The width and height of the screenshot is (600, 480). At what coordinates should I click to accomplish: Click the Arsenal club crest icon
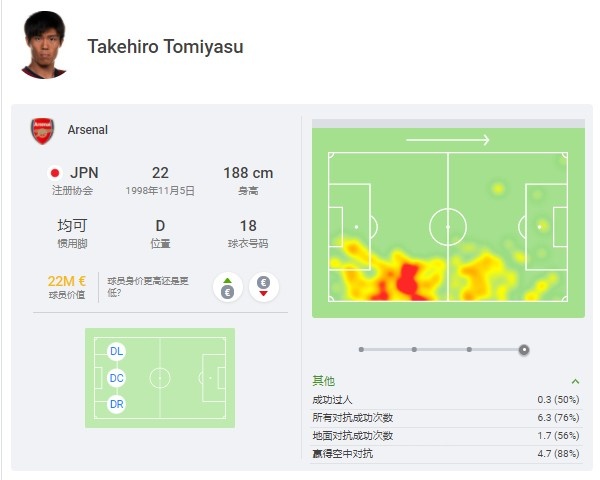(42, 131)
